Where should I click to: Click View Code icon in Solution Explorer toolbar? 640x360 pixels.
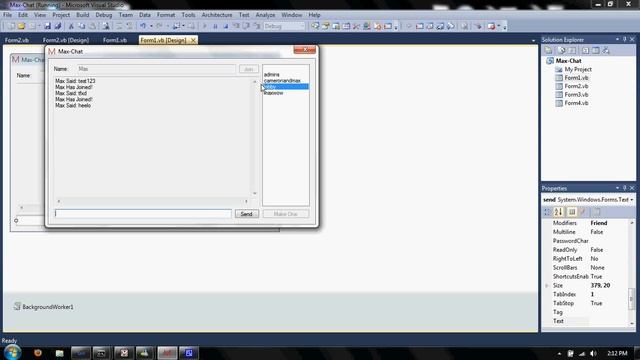[585, 50]
